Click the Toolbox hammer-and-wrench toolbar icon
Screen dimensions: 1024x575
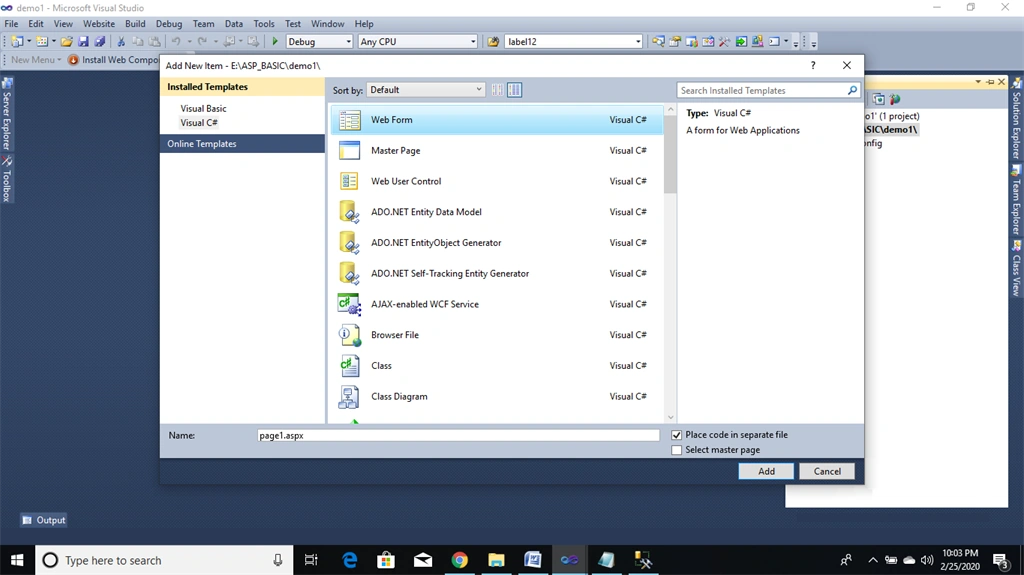click(724, 41)
